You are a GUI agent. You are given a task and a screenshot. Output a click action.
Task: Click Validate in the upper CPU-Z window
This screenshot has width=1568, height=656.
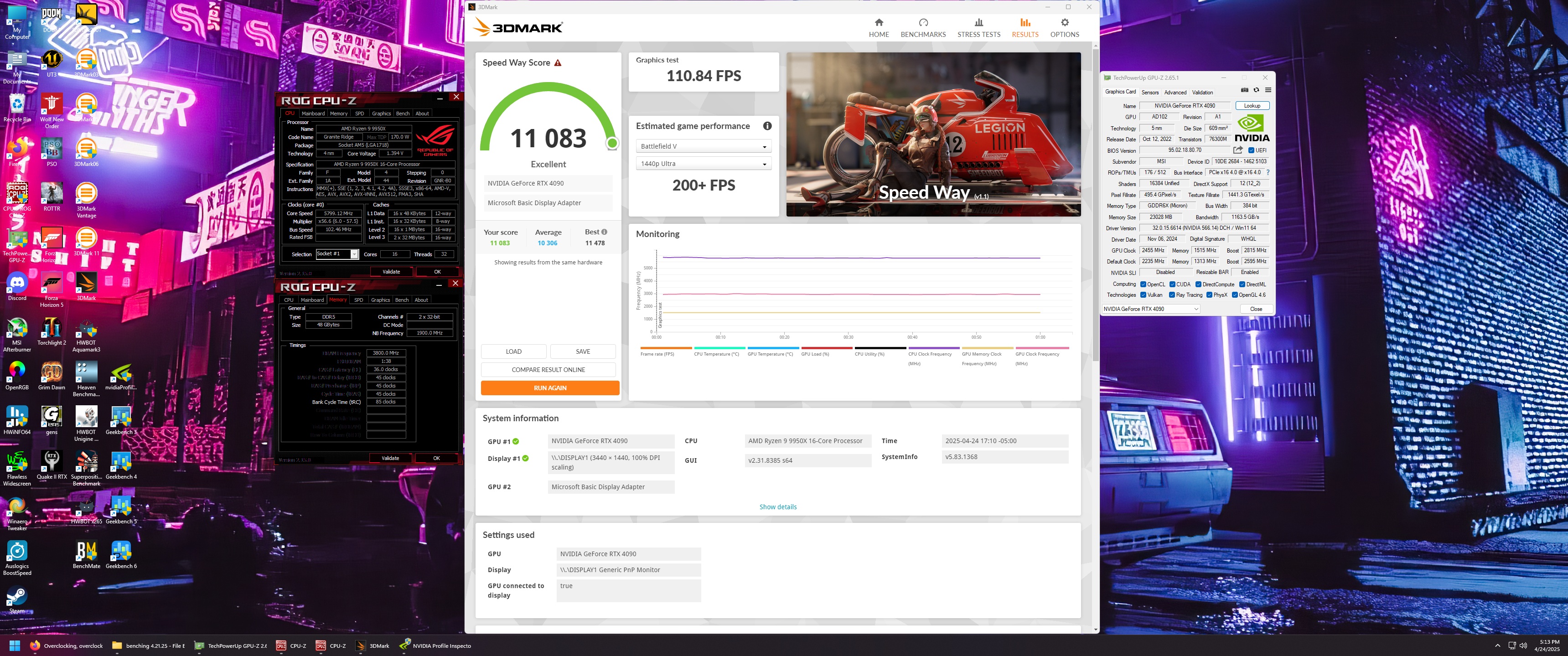(391, 271)
